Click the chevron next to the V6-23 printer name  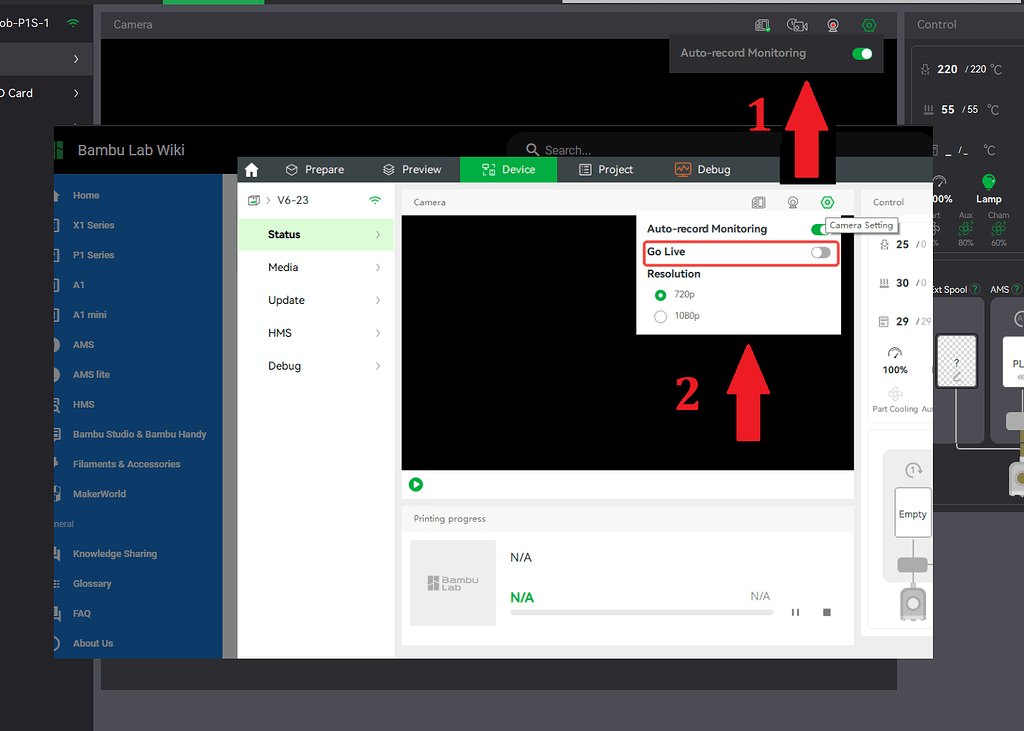click(268, 201)
